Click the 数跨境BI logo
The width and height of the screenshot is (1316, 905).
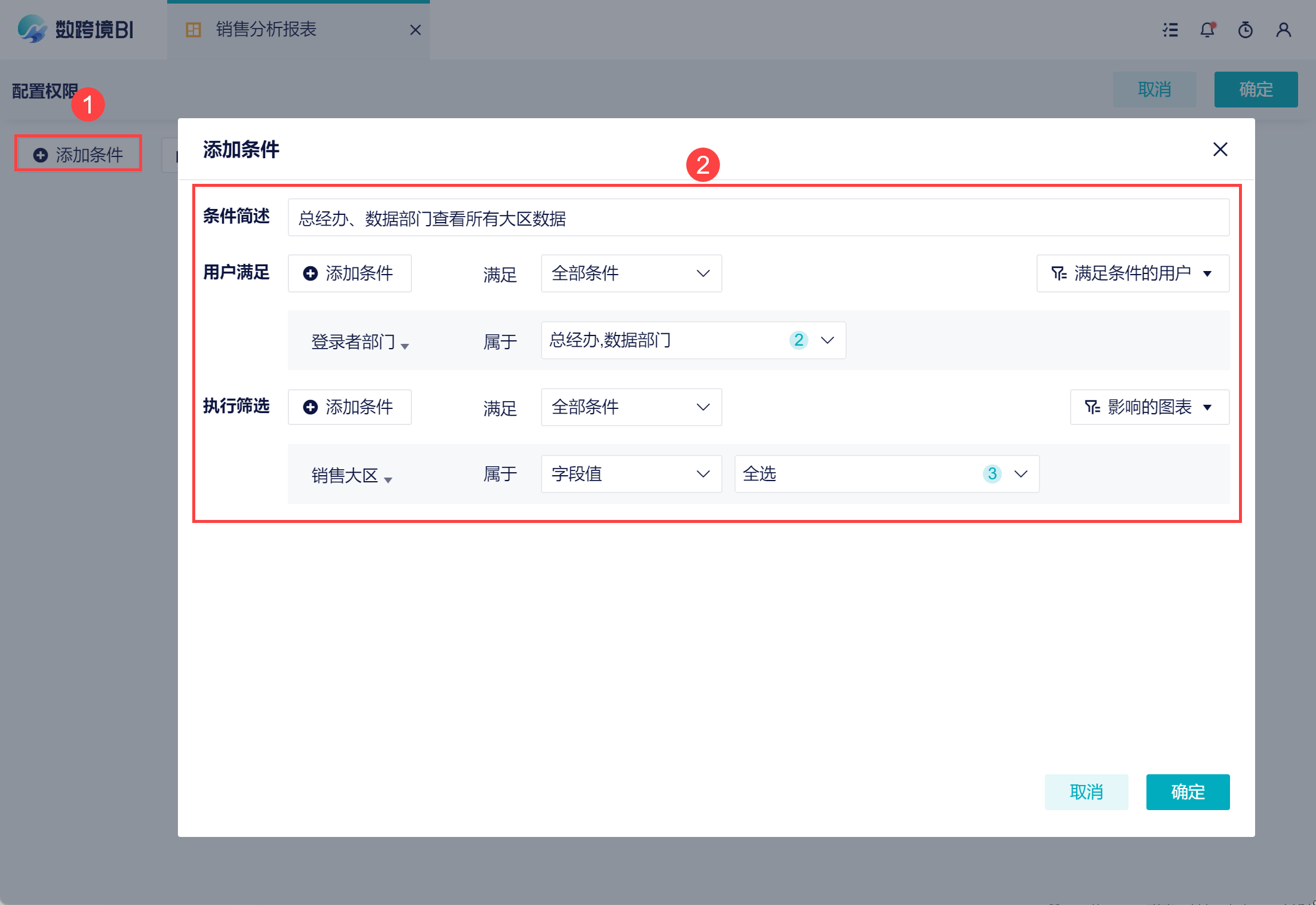(76, 29)
